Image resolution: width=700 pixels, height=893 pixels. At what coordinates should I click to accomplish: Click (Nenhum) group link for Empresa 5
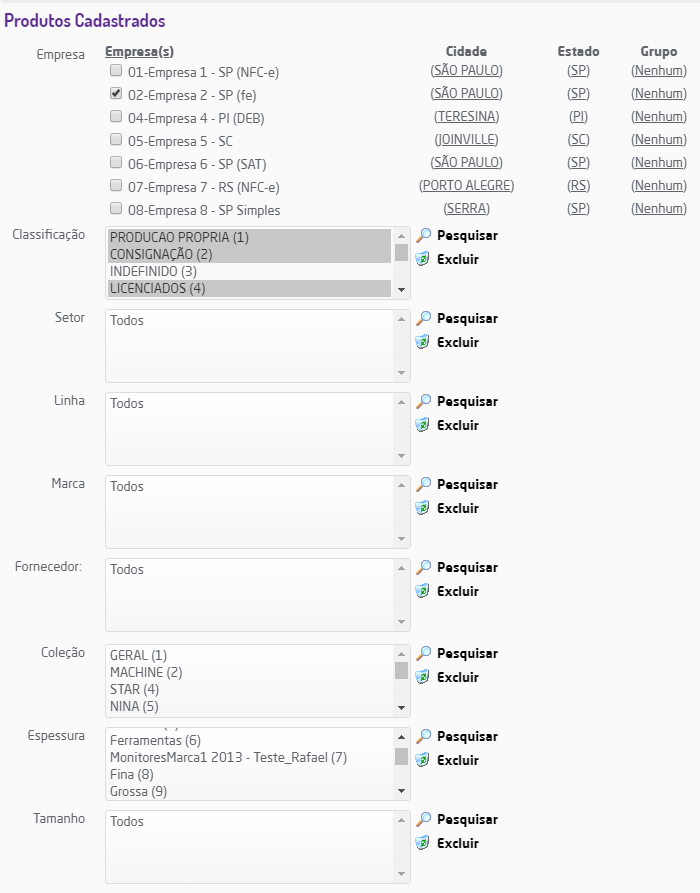pyautogui.click(x=659, y=140)
